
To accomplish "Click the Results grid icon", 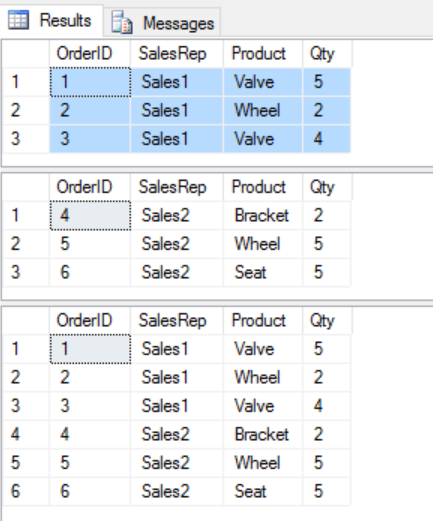I will click(x=18, y=20).
